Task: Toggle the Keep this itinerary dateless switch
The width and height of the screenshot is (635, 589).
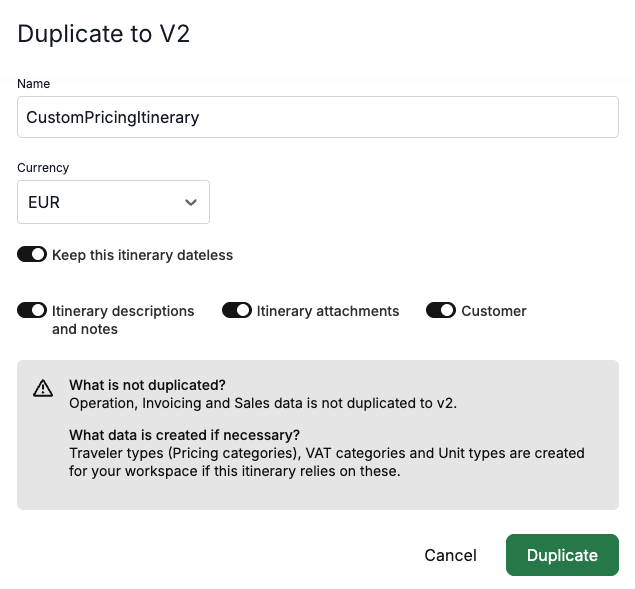Action: point(32,254)
